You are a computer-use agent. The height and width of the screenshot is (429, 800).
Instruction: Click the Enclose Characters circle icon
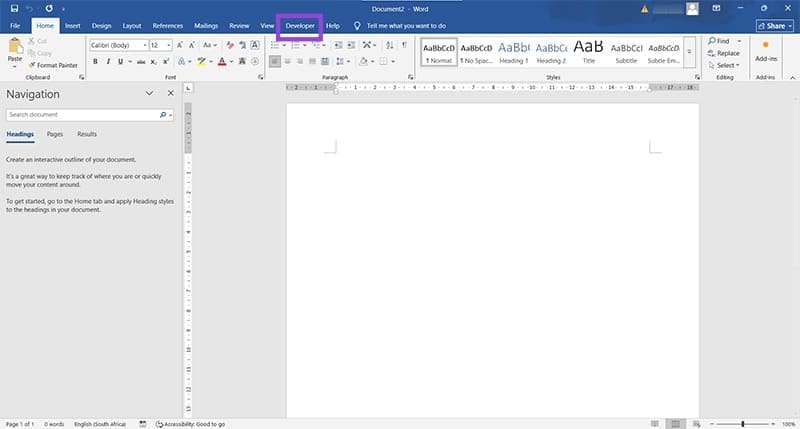(x=255, y=62)
